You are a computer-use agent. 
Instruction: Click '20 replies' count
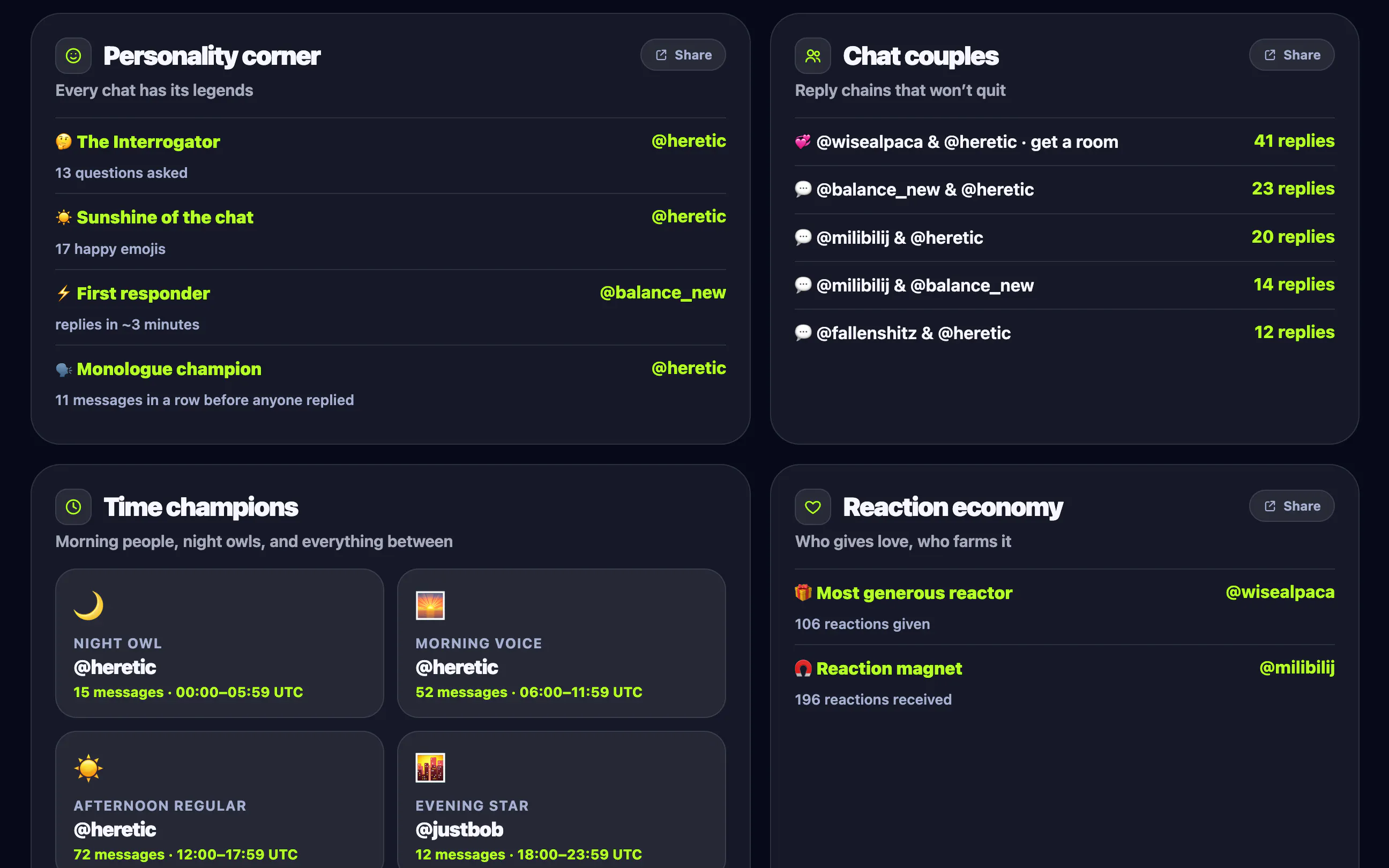pos(1293,237)
